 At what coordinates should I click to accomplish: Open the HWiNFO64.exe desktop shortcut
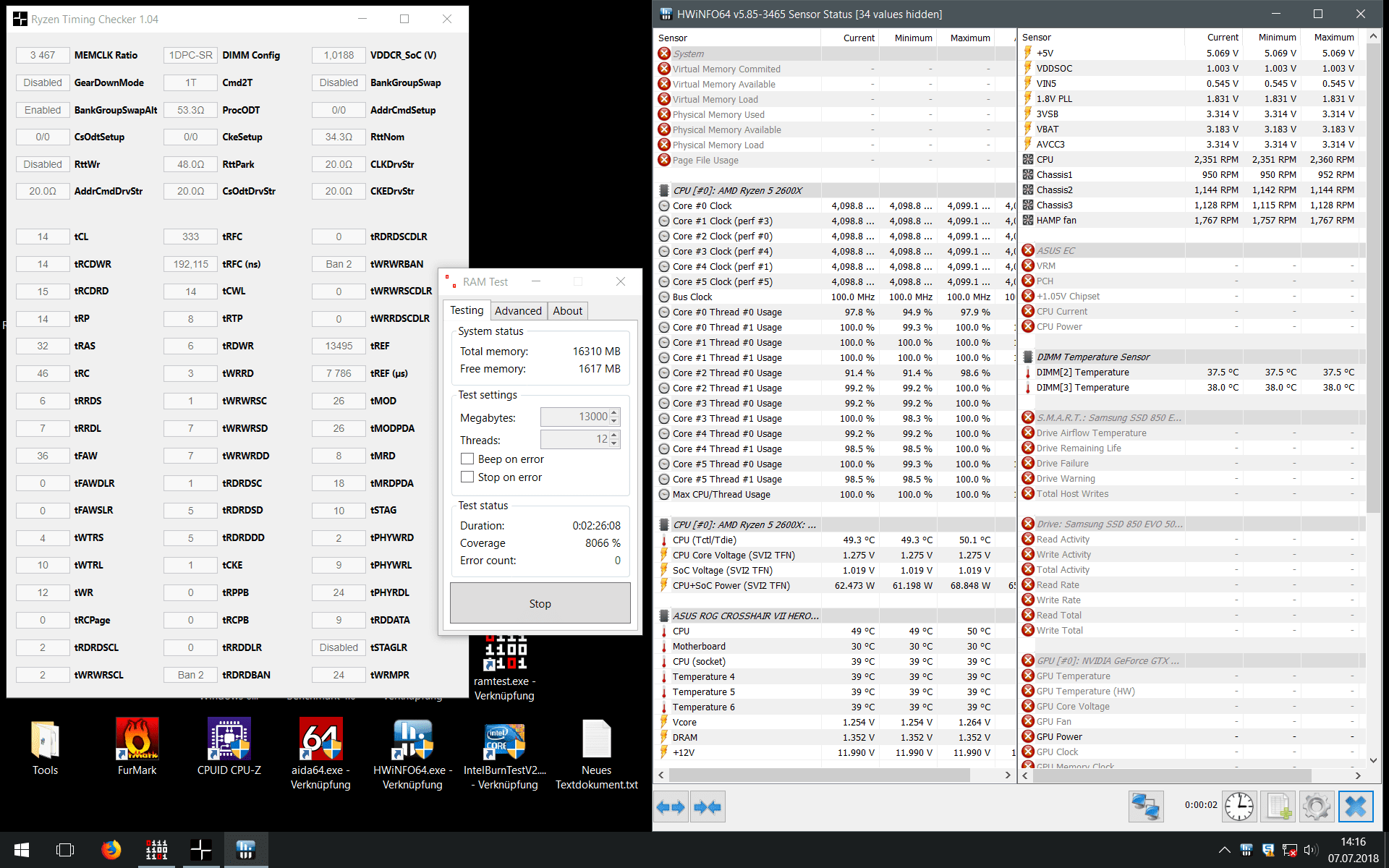pyautogui.click(x=412, y=755)
